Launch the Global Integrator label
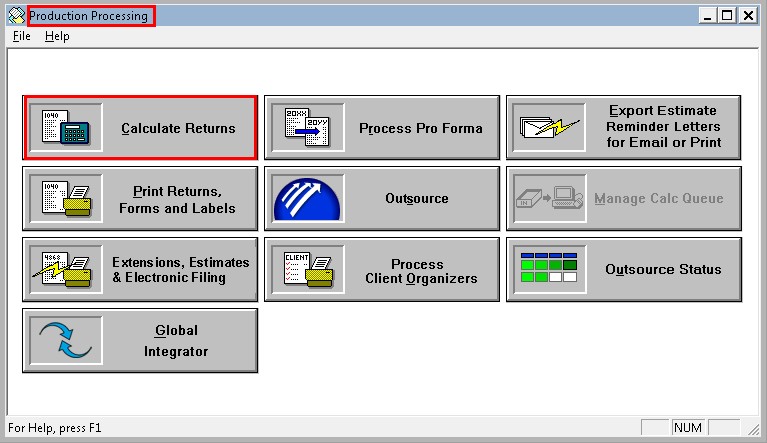This screenshot has height=443, width=767. [176, 341]
